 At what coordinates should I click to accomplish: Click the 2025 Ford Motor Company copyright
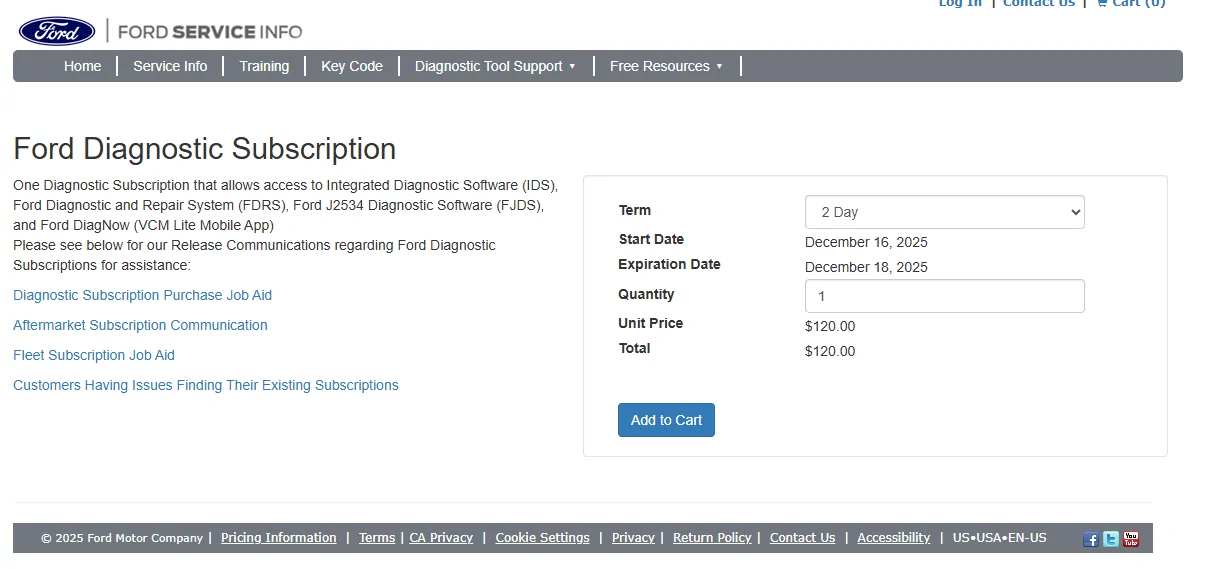tap(122, 538)
